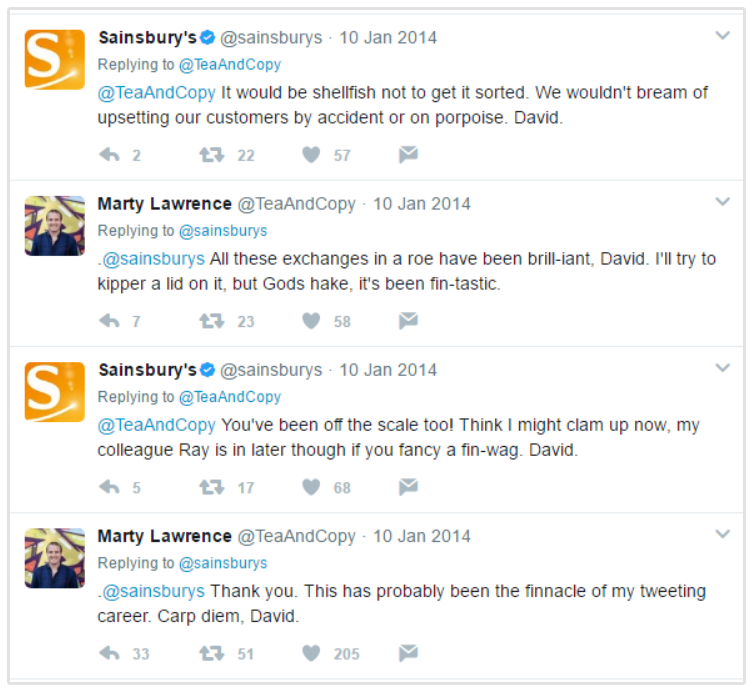Image resolution: width=753 pixels, height=692 pixels.
Task: Click the Sainsbury's avatar on the first tweet
Action: point(54,59)
